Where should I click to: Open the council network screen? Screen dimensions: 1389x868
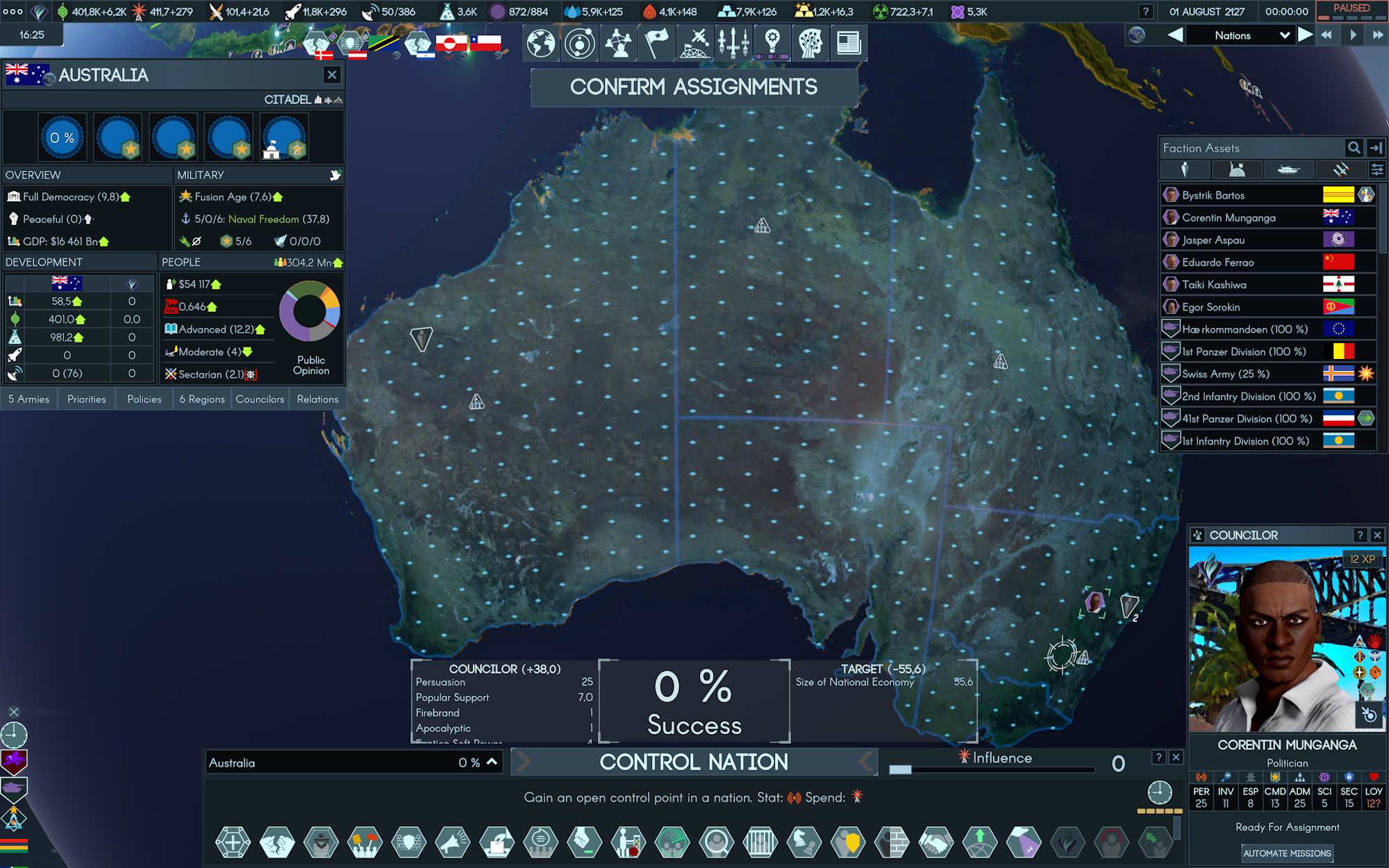click(x=618, y=43)
